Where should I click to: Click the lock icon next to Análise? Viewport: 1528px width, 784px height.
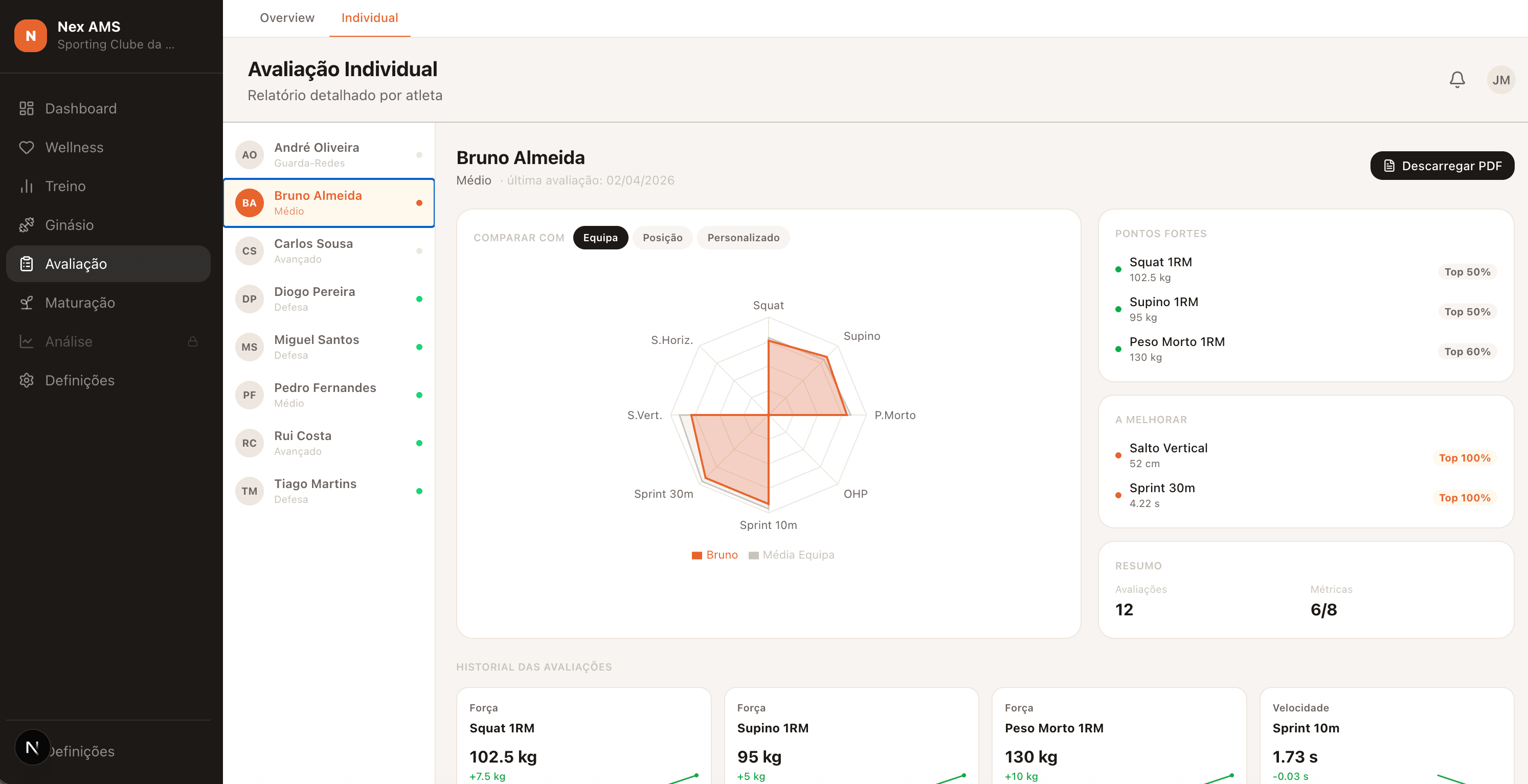[x=193, y=341]
